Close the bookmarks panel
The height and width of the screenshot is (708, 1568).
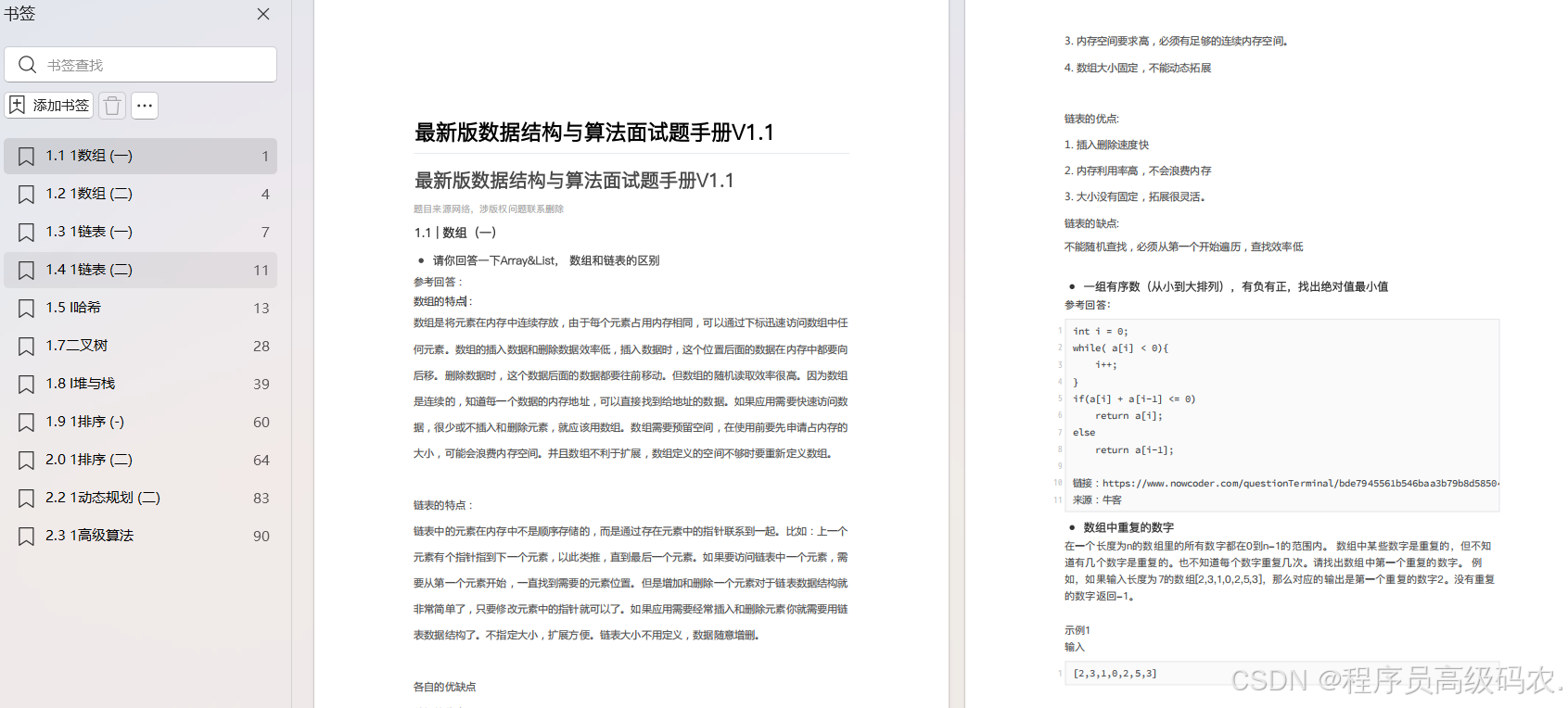click(x=263, y=14)
